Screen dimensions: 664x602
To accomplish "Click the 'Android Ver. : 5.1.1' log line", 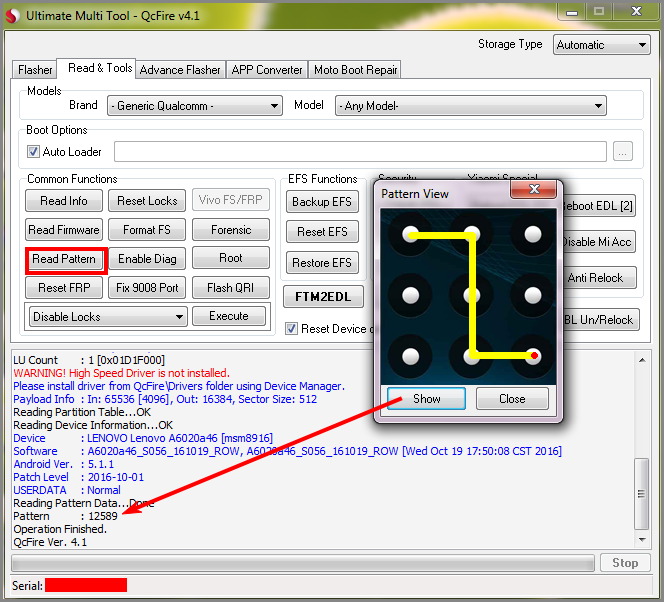I will (x=64, y=464).
